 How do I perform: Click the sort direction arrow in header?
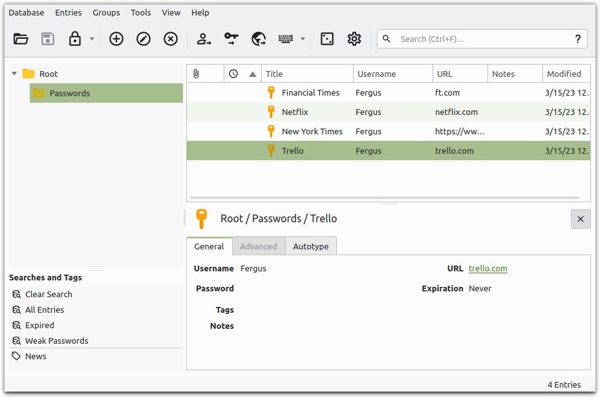tap(253, 74)
